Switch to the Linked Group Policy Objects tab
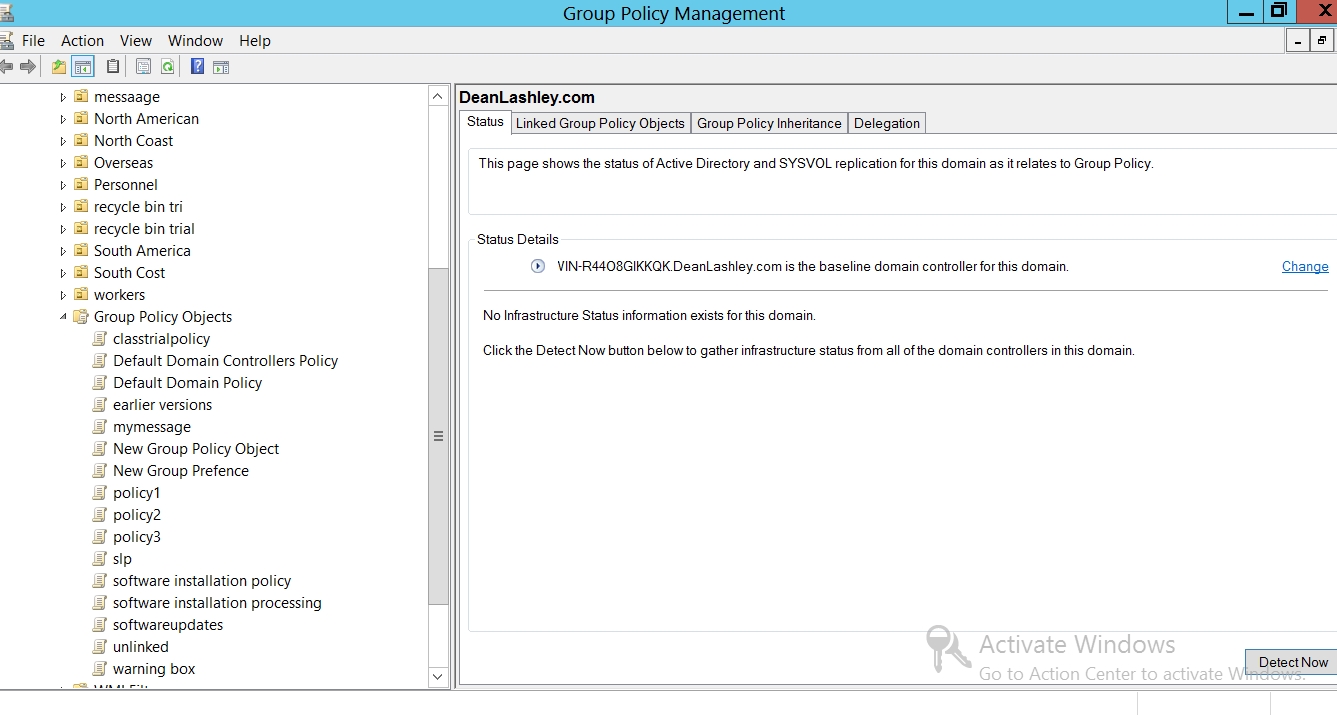The width and height of the screenshot is (1337, 715). point(600,123)
